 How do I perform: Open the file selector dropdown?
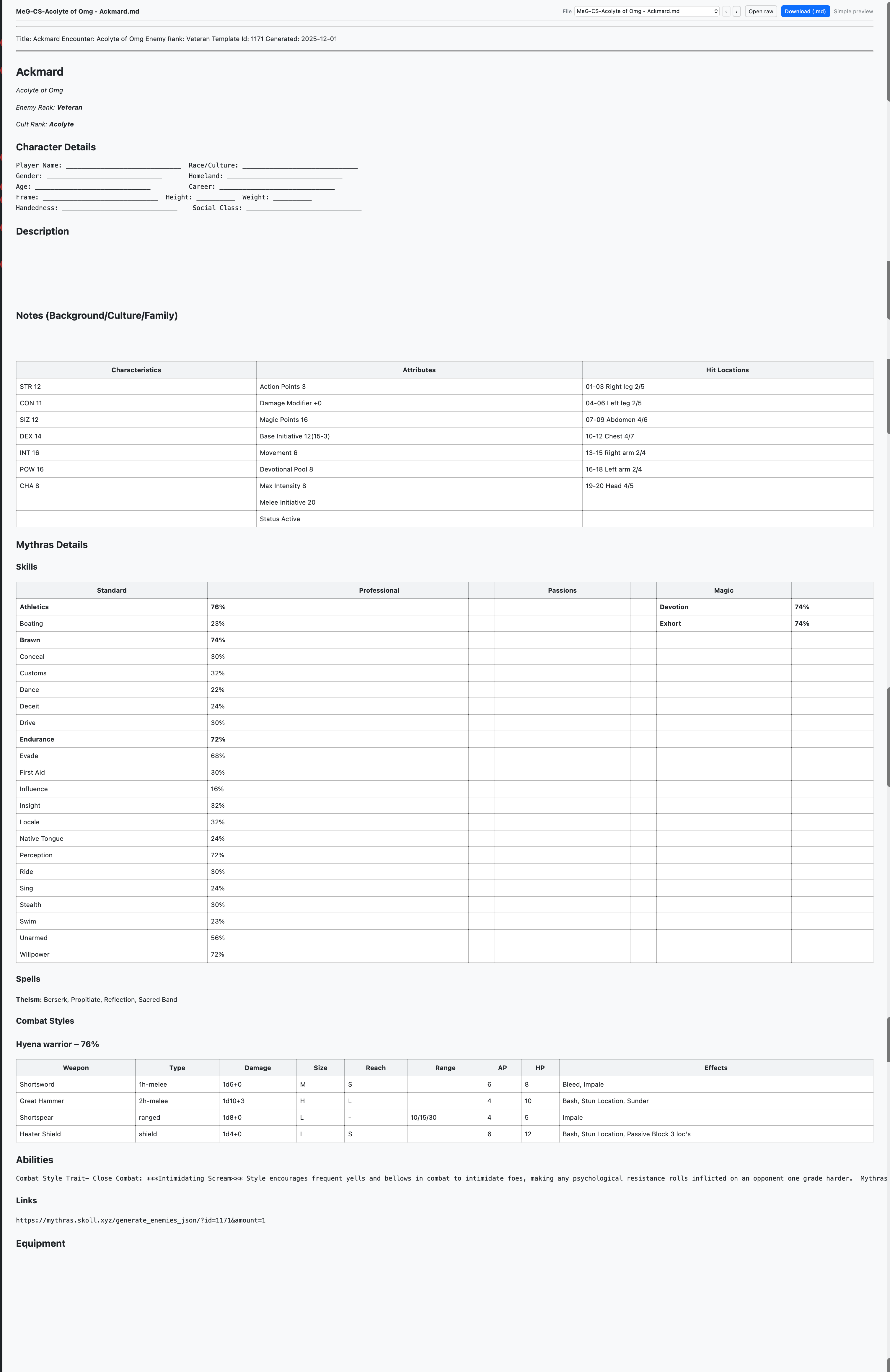646,12
